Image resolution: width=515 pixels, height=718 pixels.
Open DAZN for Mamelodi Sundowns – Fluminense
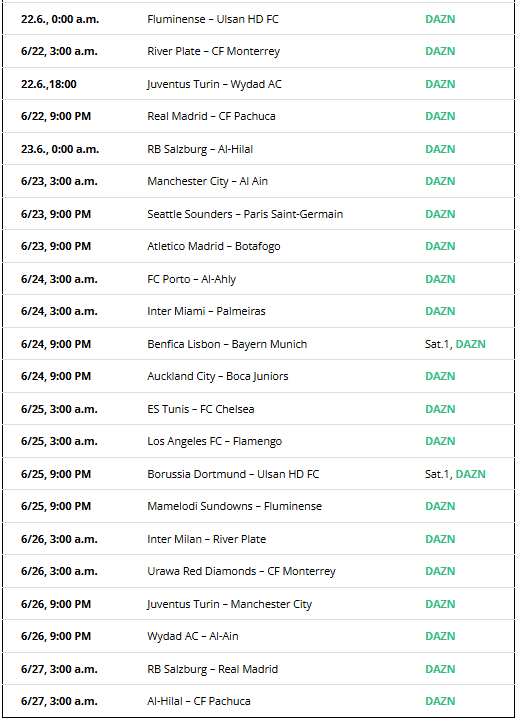point(440,506)
